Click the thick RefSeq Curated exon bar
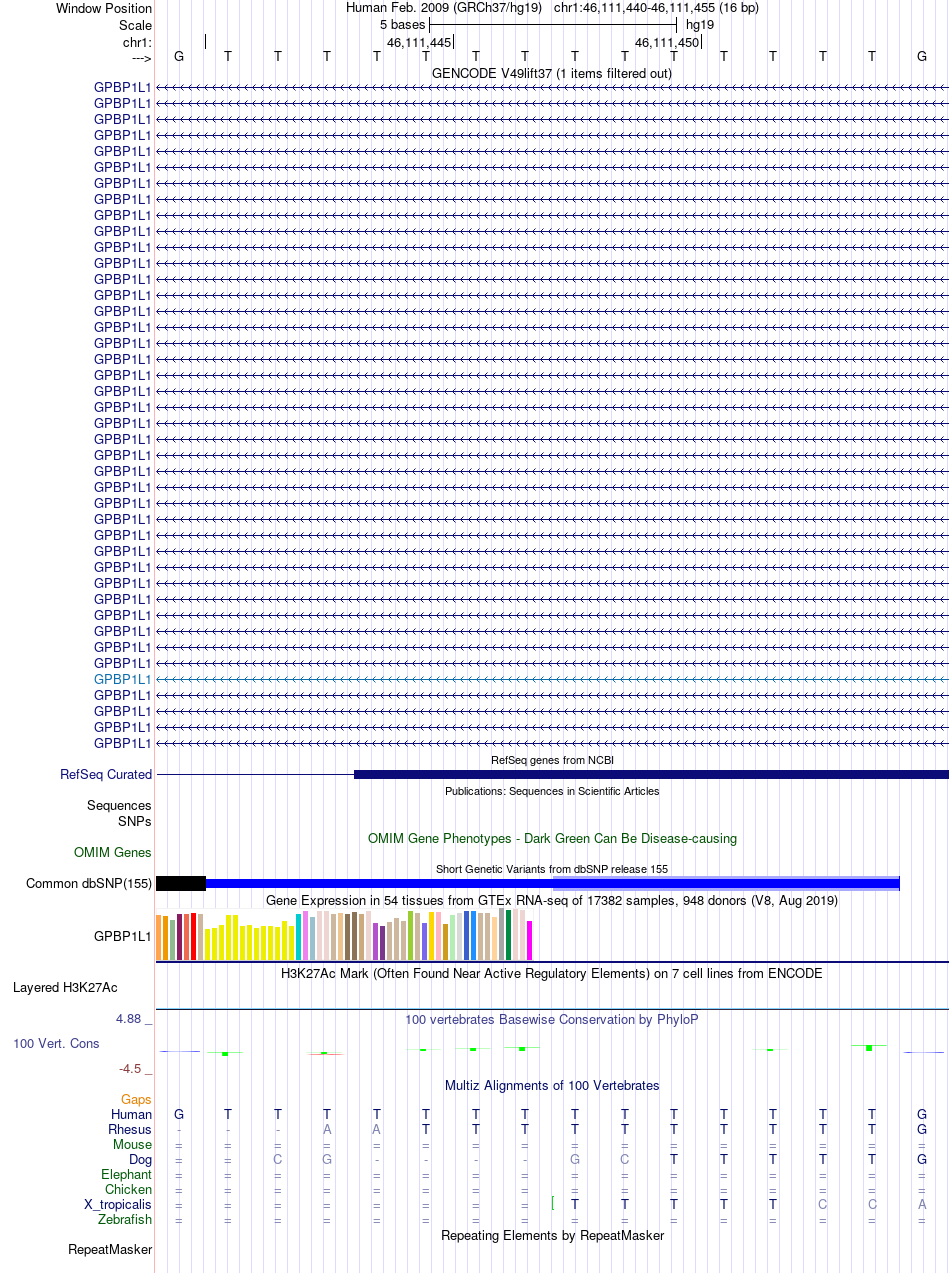Image resolution: width=950 pixels, height=1273 pixels. point(651,774)
